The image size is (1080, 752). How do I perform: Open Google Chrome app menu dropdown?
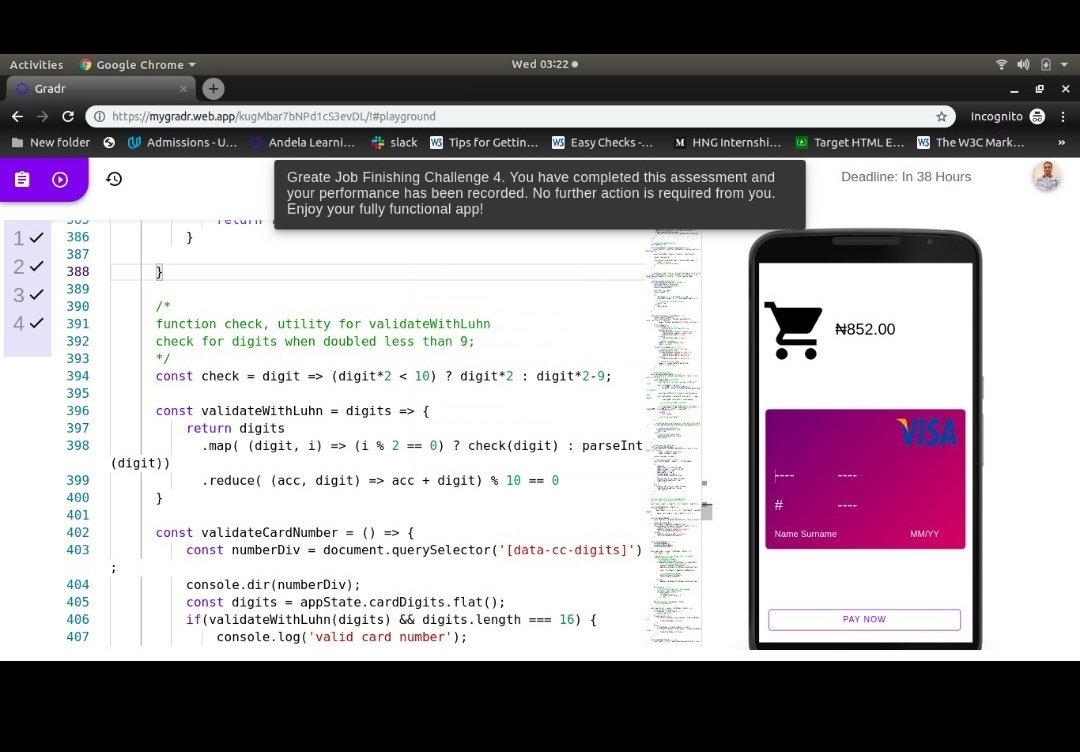tap(138, 65)
